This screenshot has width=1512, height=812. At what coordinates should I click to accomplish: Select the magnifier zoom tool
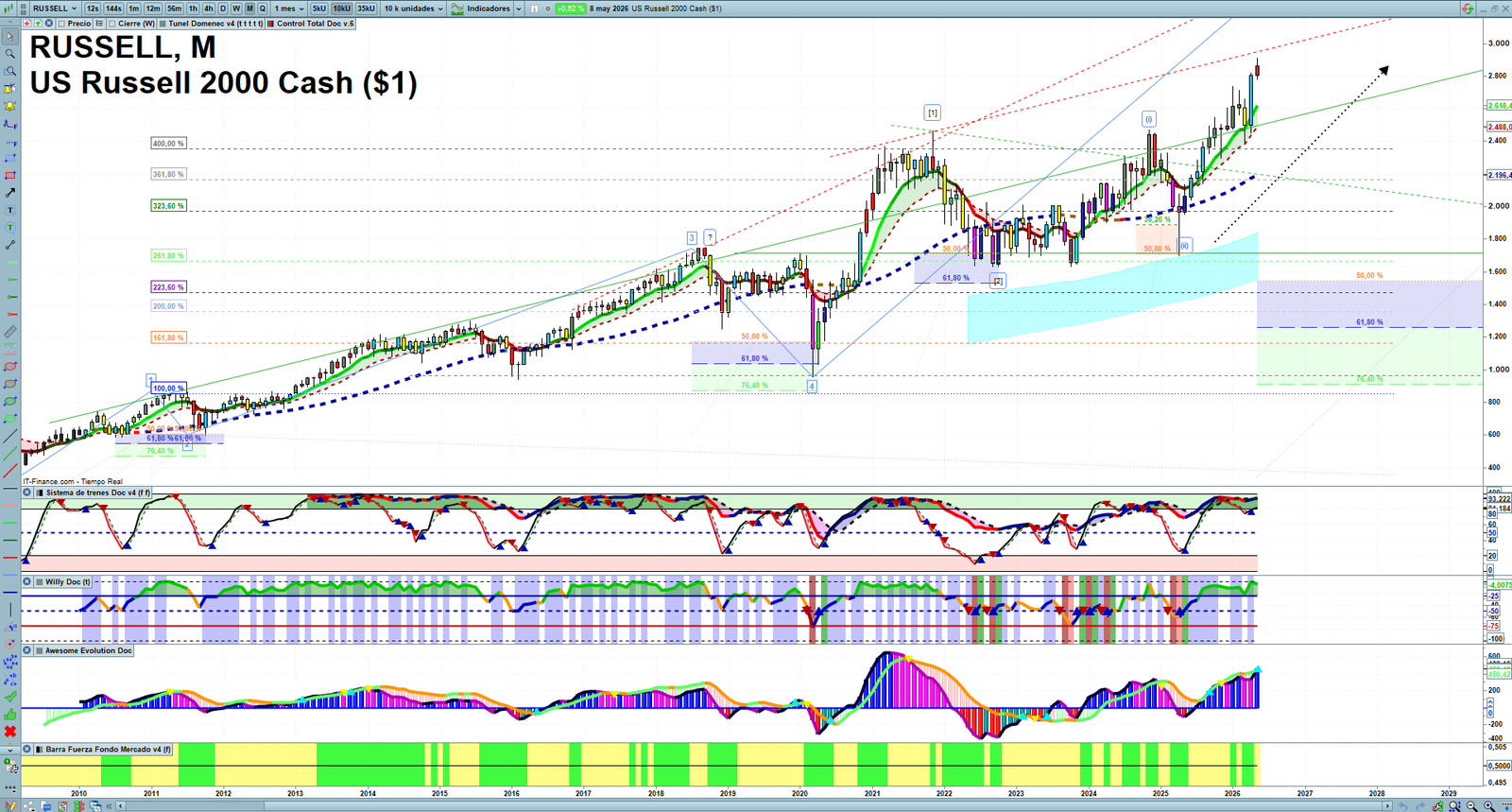pos(9,54)
